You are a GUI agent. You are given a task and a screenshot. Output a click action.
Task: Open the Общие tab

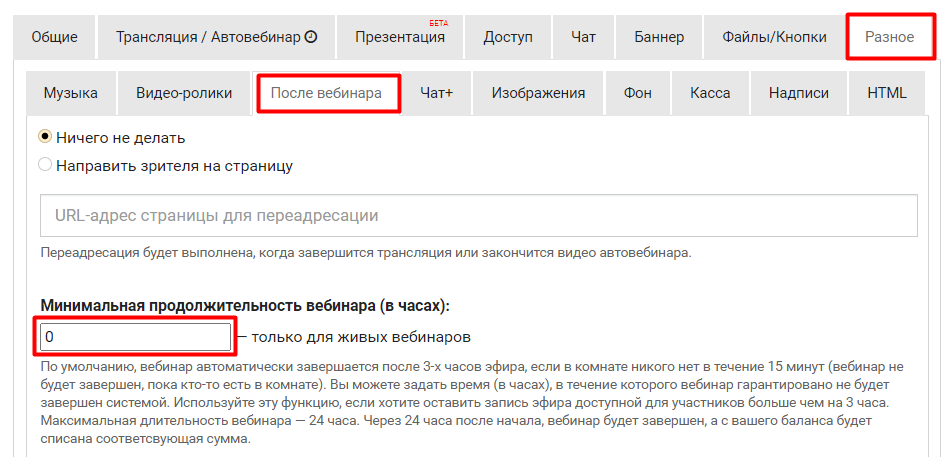[54, 37]
